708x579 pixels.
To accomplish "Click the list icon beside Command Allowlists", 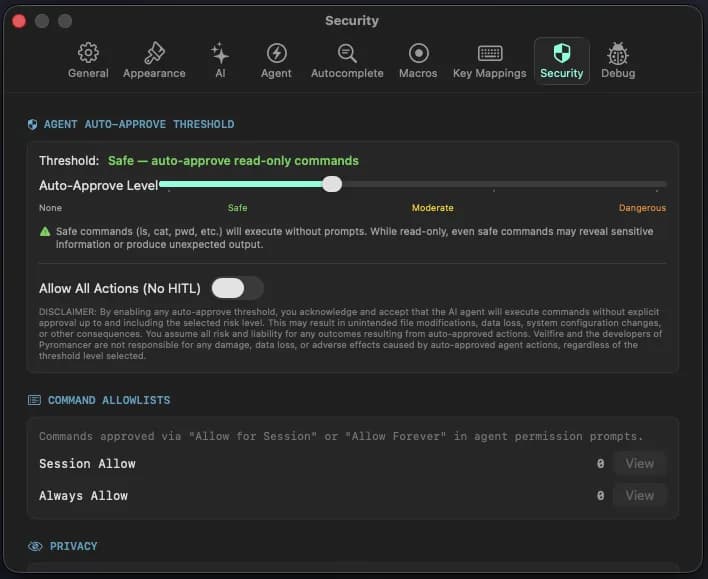I will pyautogui.click(x=34, y=400).
